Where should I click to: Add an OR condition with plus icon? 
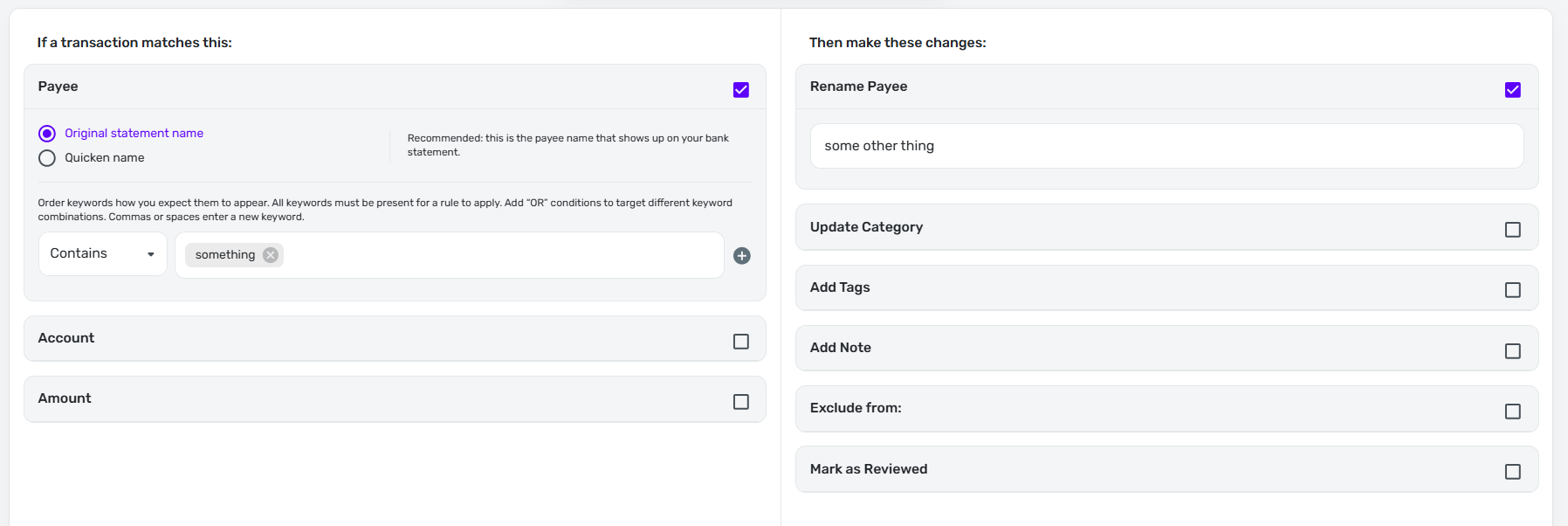click(x=742, y=256)
